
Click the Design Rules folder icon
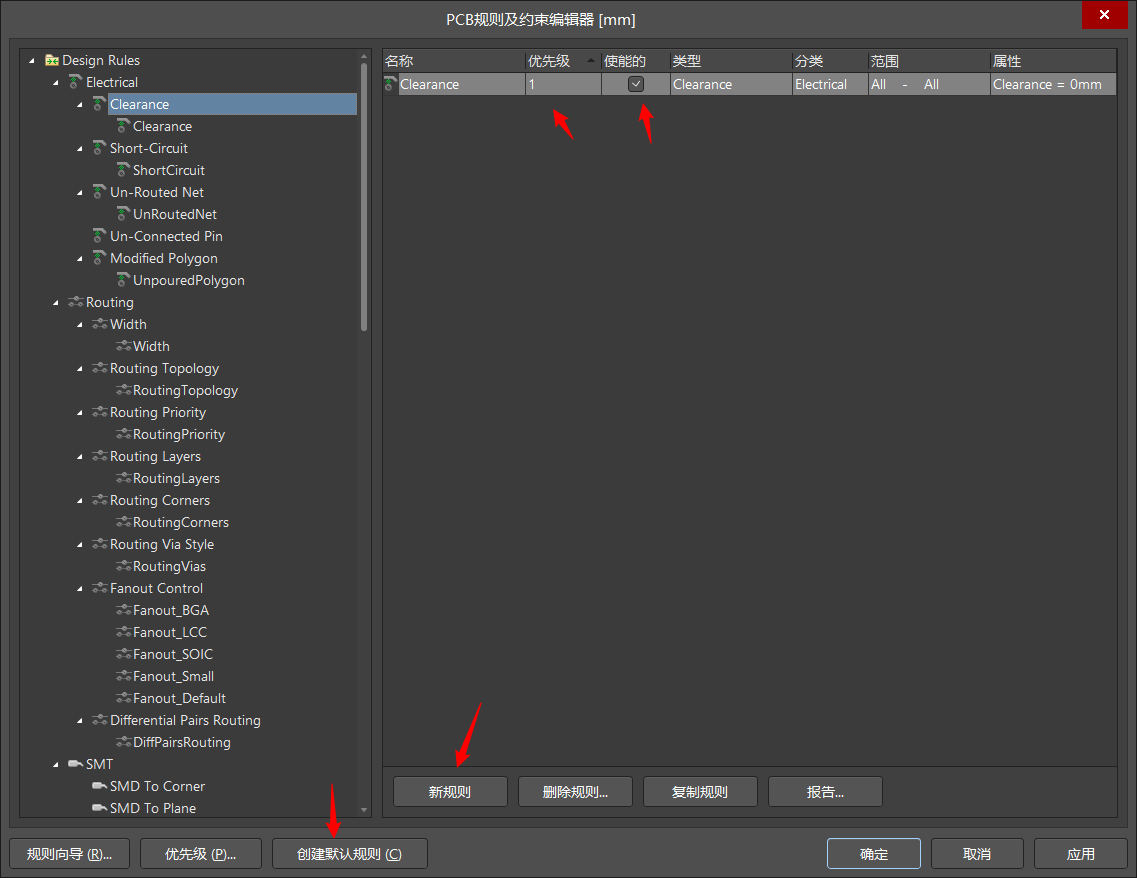[52, 61]
